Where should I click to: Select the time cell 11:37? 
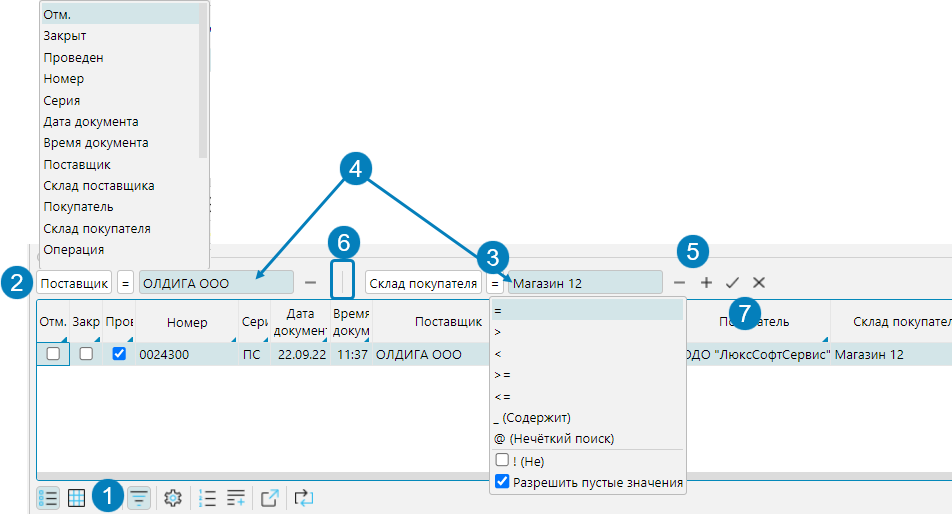coord(351,354)
